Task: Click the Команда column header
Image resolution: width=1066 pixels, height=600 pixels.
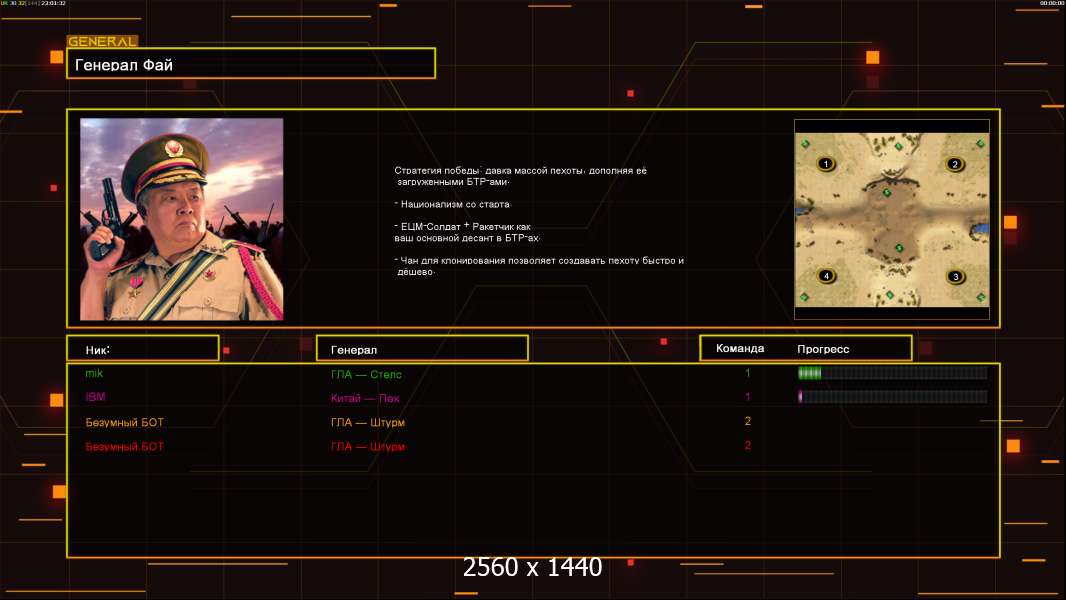Action: [x=740, y=349]
